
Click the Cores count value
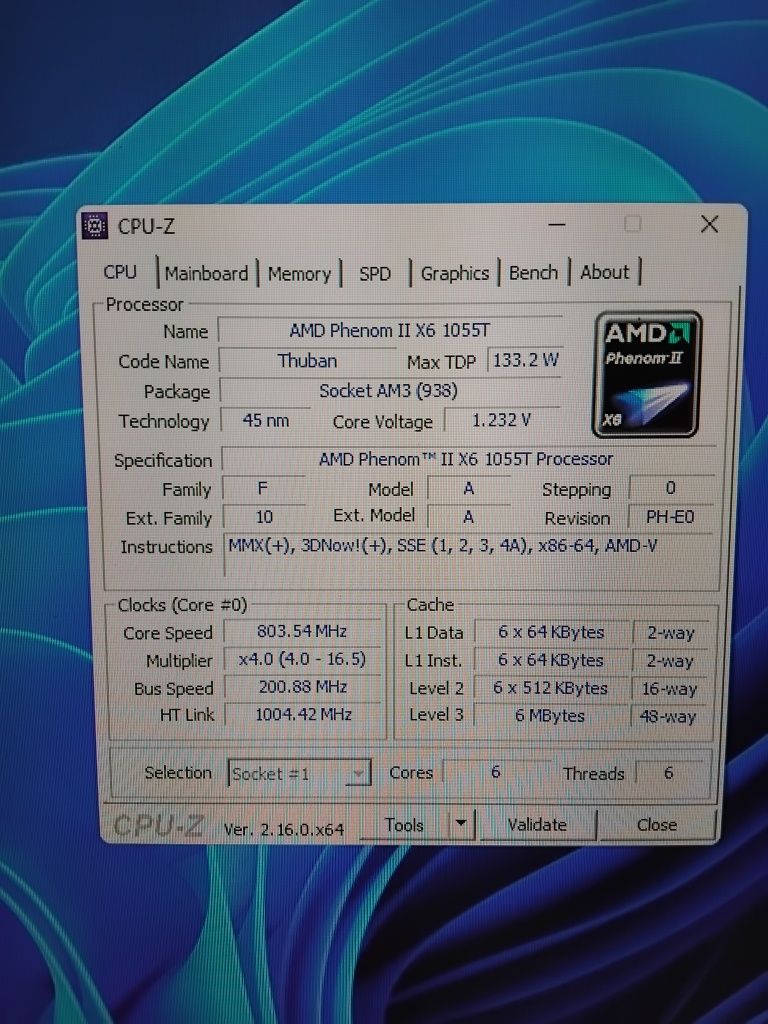496,773
